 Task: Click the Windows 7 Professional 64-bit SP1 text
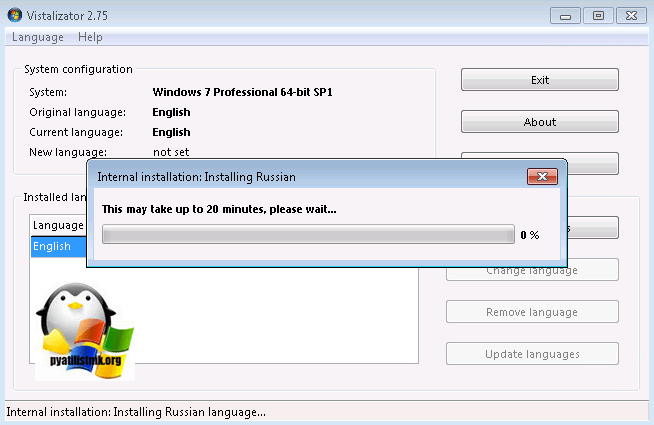[x=242, y=92]
